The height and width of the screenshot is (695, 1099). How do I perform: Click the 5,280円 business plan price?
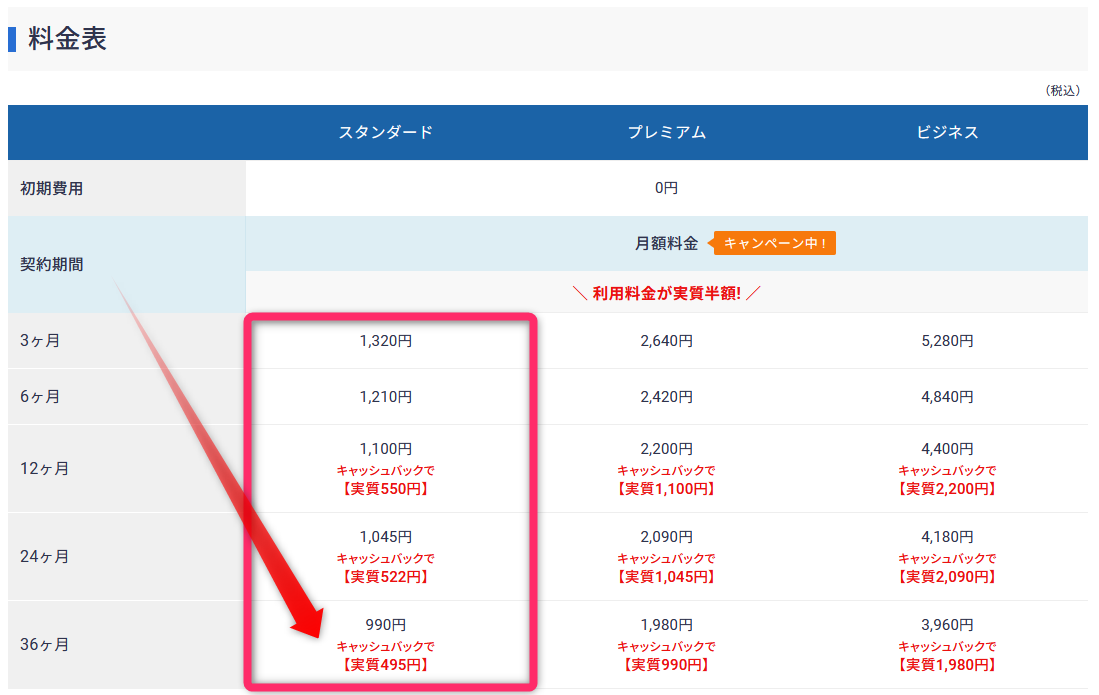coord(944,340)
